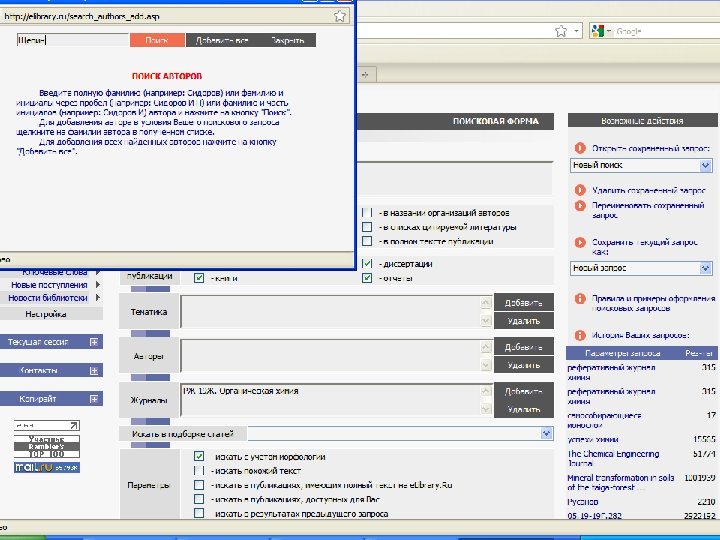Open Настройка in left menu

coord(46,314)
